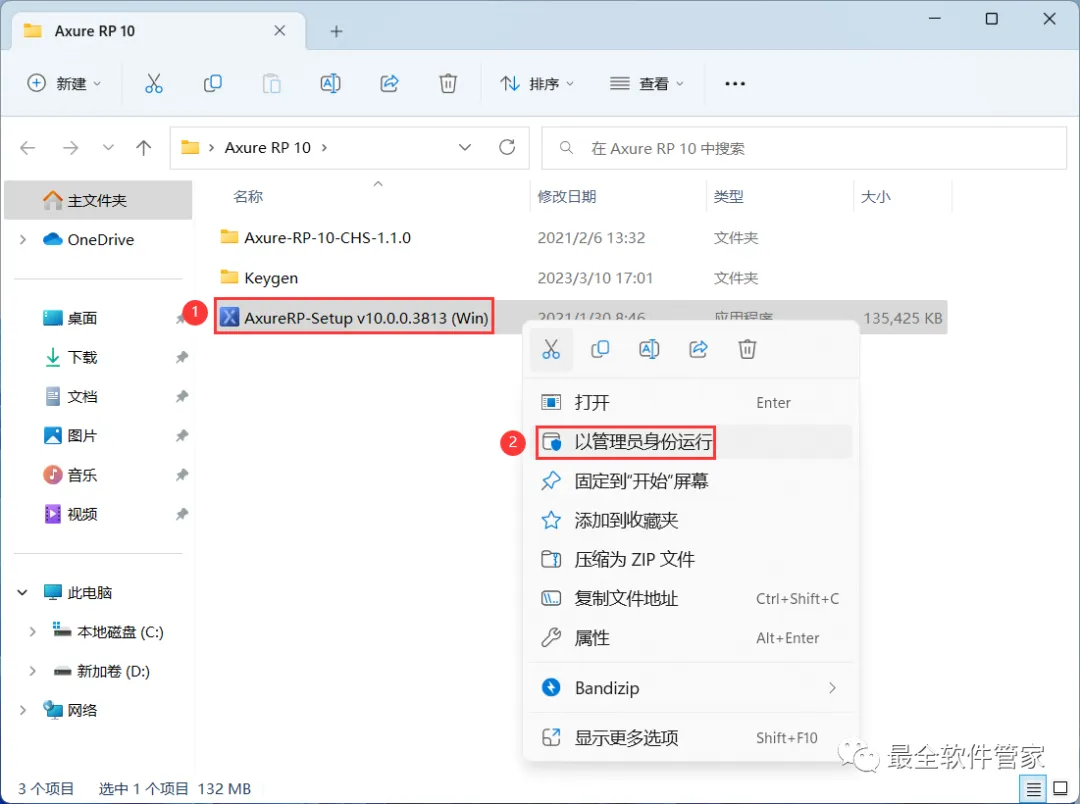The width and height of the screenshot is (1080, 804).
Task: Choose 以管理员身份运行 menu entry
Action: [x=691, y=442]
